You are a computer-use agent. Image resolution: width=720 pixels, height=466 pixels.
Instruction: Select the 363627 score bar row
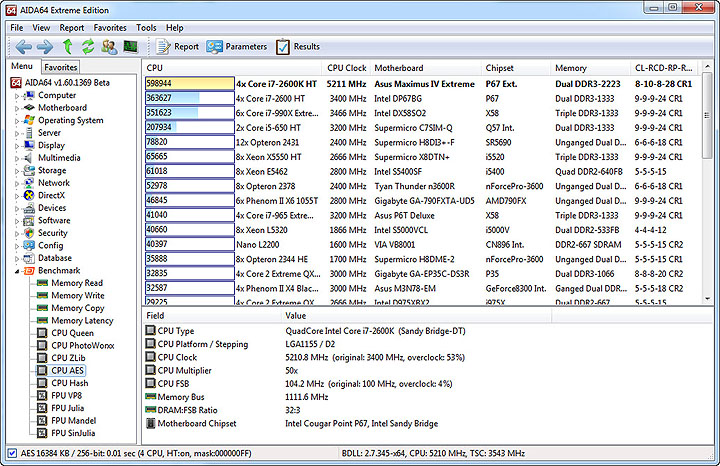tap(190, 98)
